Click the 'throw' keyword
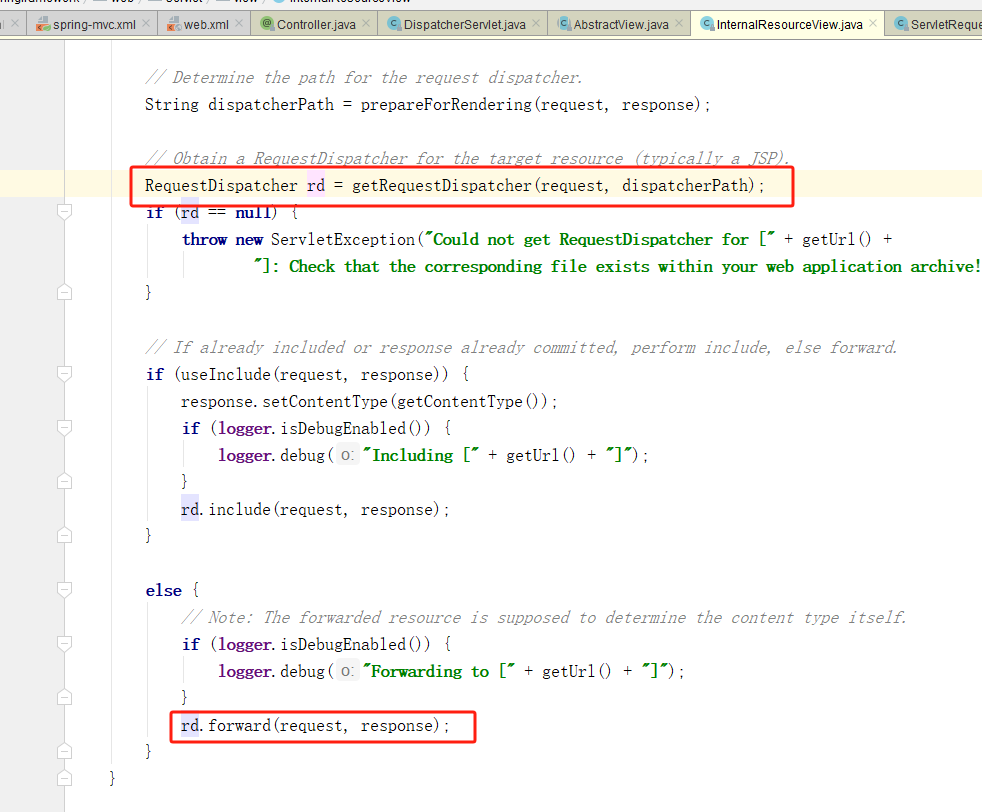 204,240
